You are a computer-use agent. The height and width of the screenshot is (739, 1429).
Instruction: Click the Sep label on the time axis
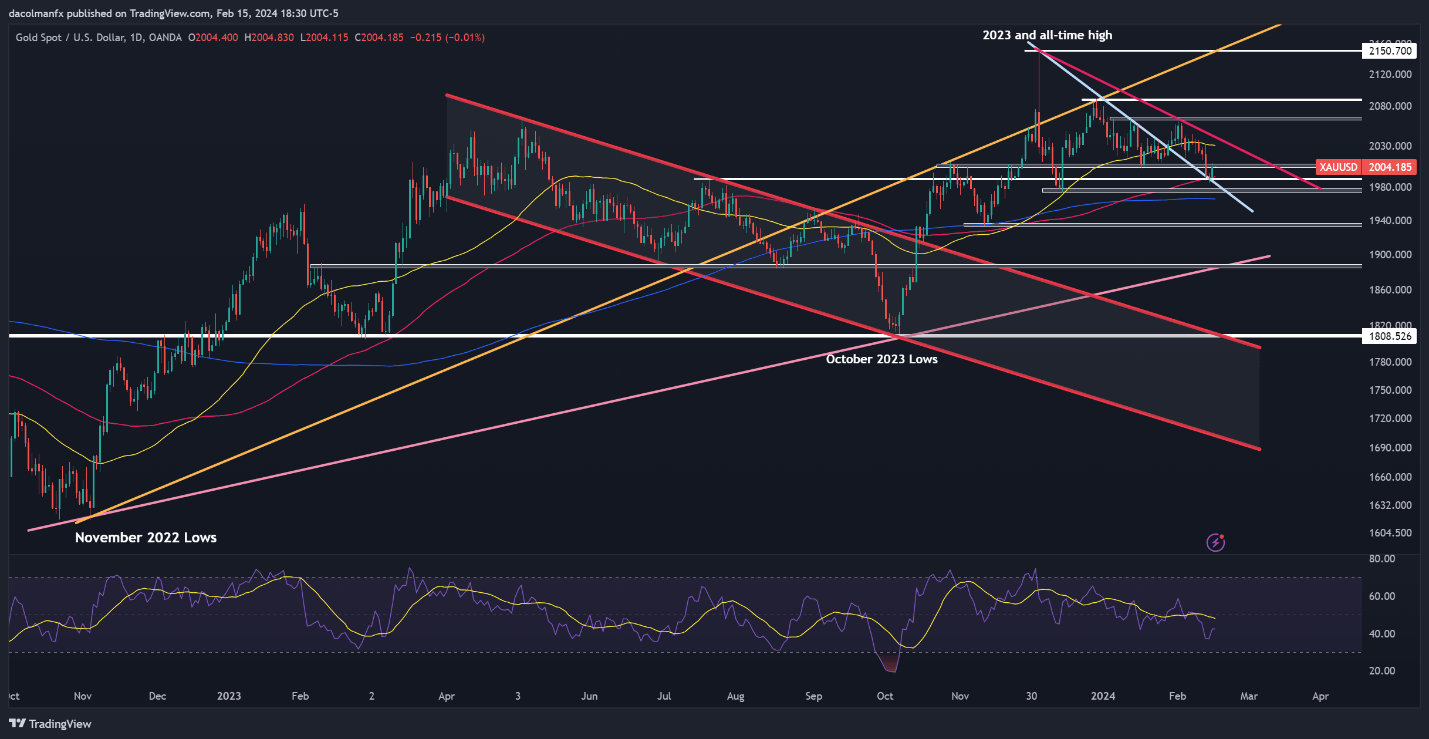coord(814,695)
